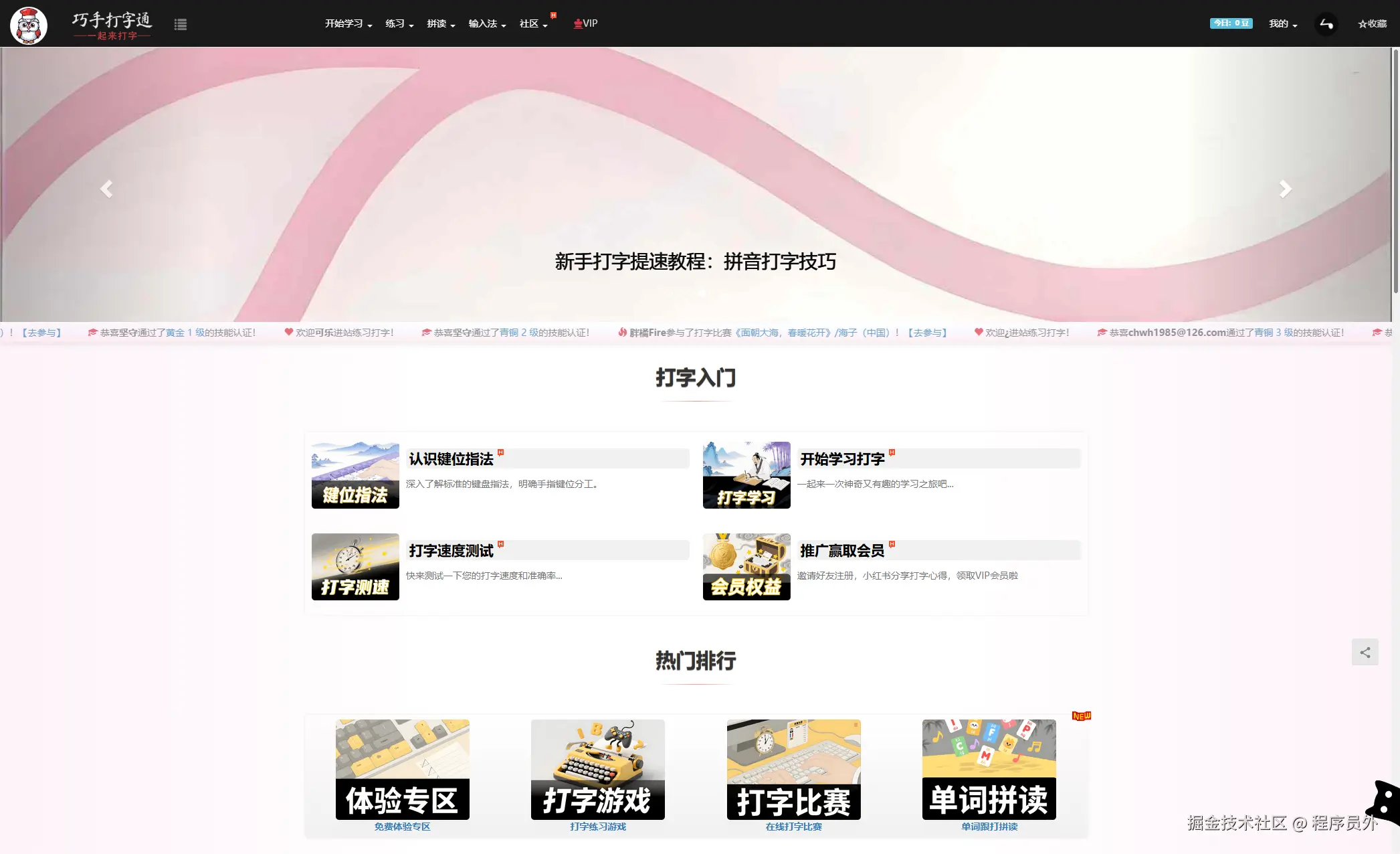
Task: Click the share icon on the right edge
Action: (1365, 651)
